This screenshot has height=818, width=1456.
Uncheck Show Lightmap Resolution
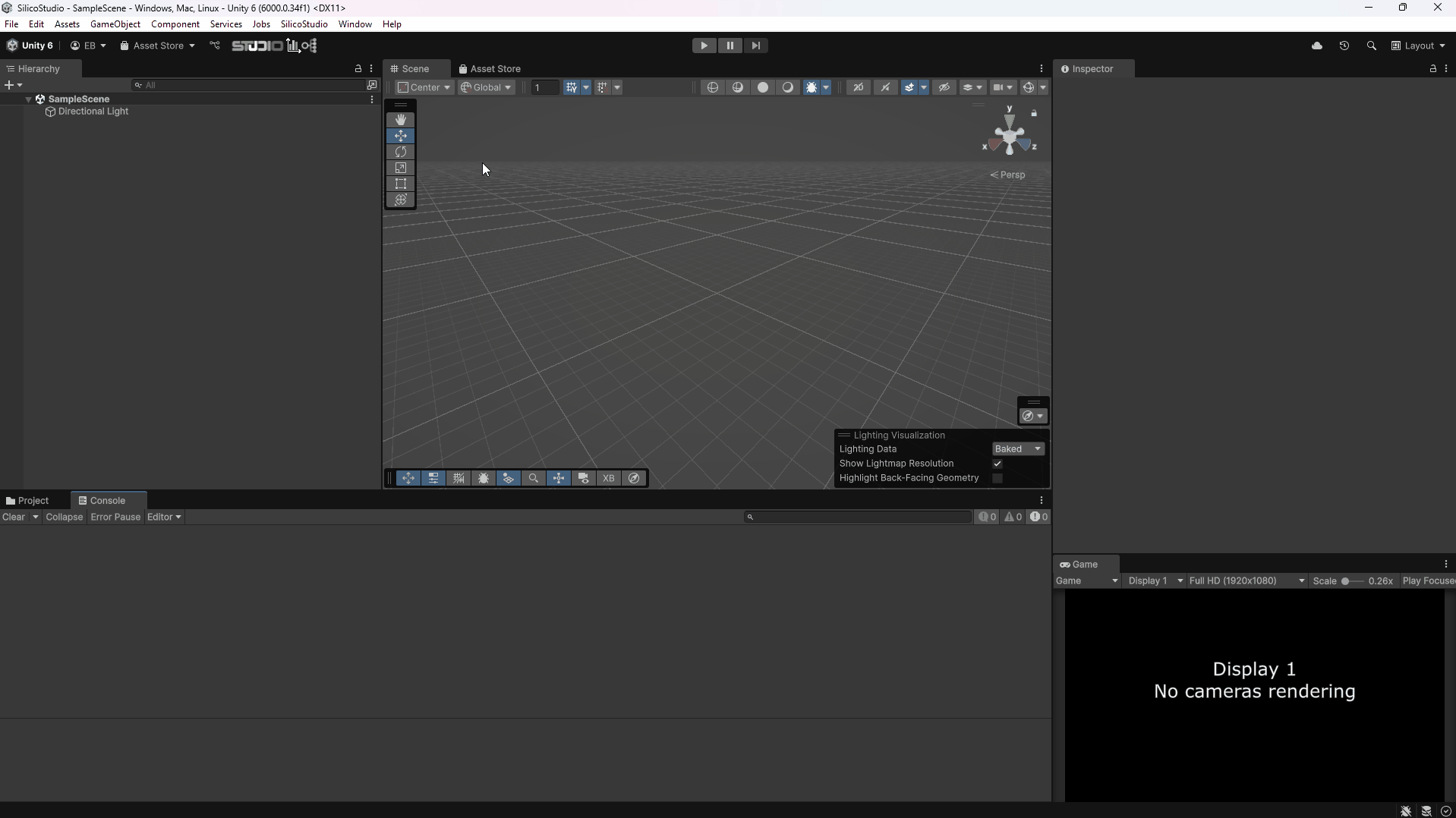pos(997,464)
